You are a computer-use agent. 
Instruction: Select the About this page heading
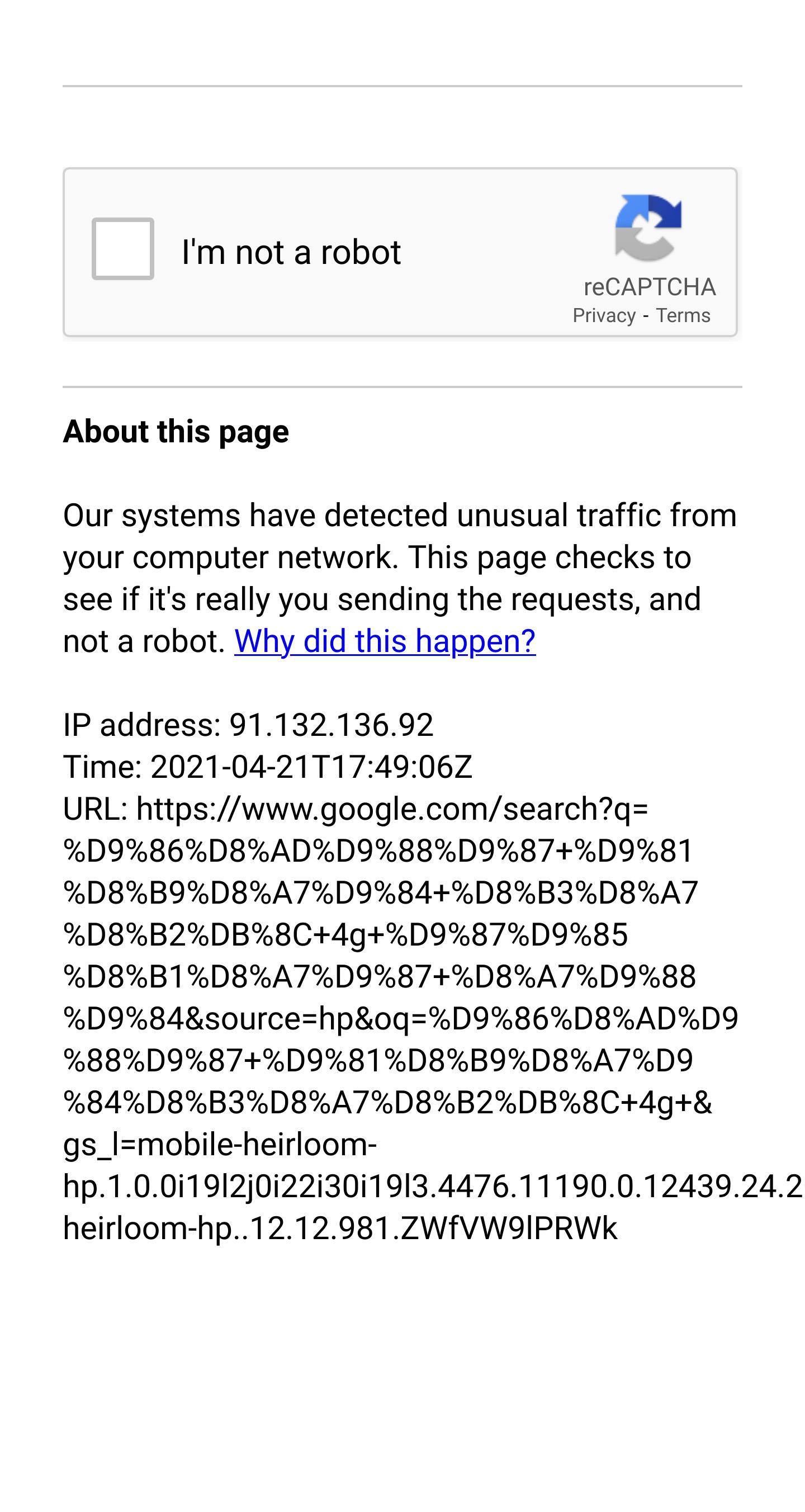[176, 433]
